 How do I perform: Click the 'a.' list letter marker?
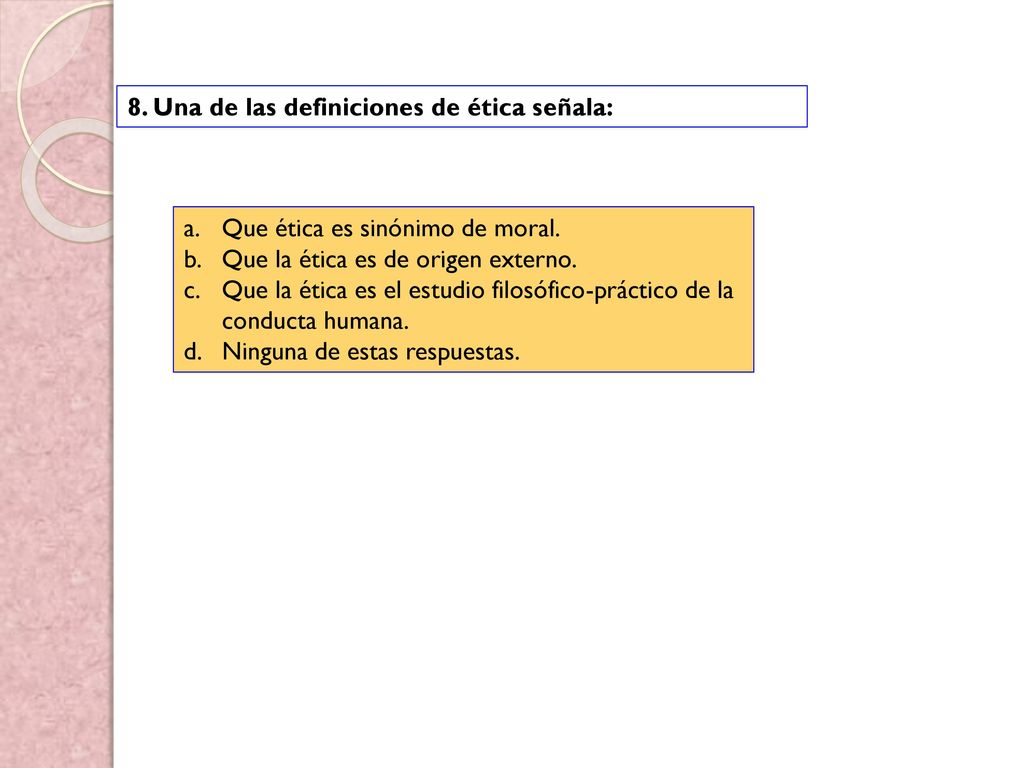pyautogui.click(x=191, y=229)
